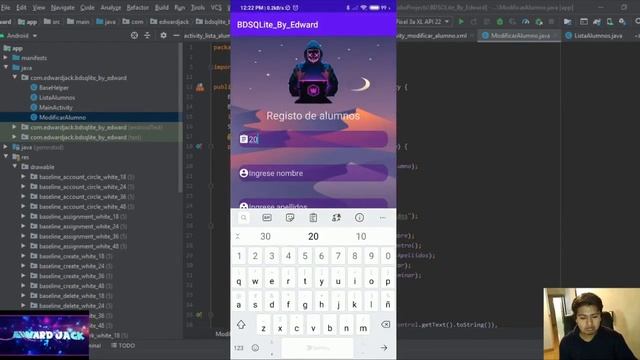Click the code field containing 20
The image size is (640, 360).
(x=313, y=139)
